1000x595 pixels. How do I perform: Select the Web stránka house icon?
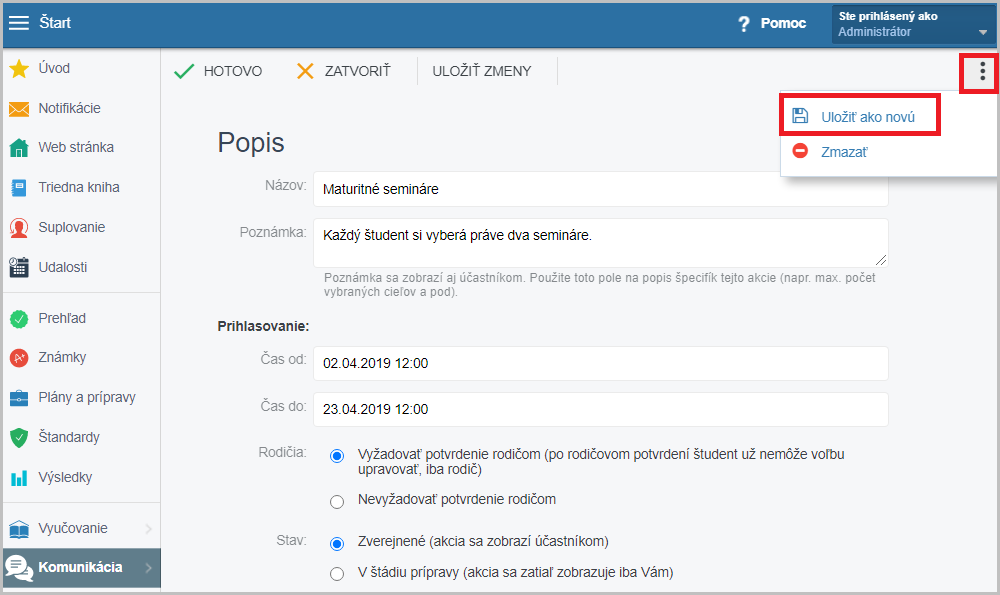click(19, 148)
